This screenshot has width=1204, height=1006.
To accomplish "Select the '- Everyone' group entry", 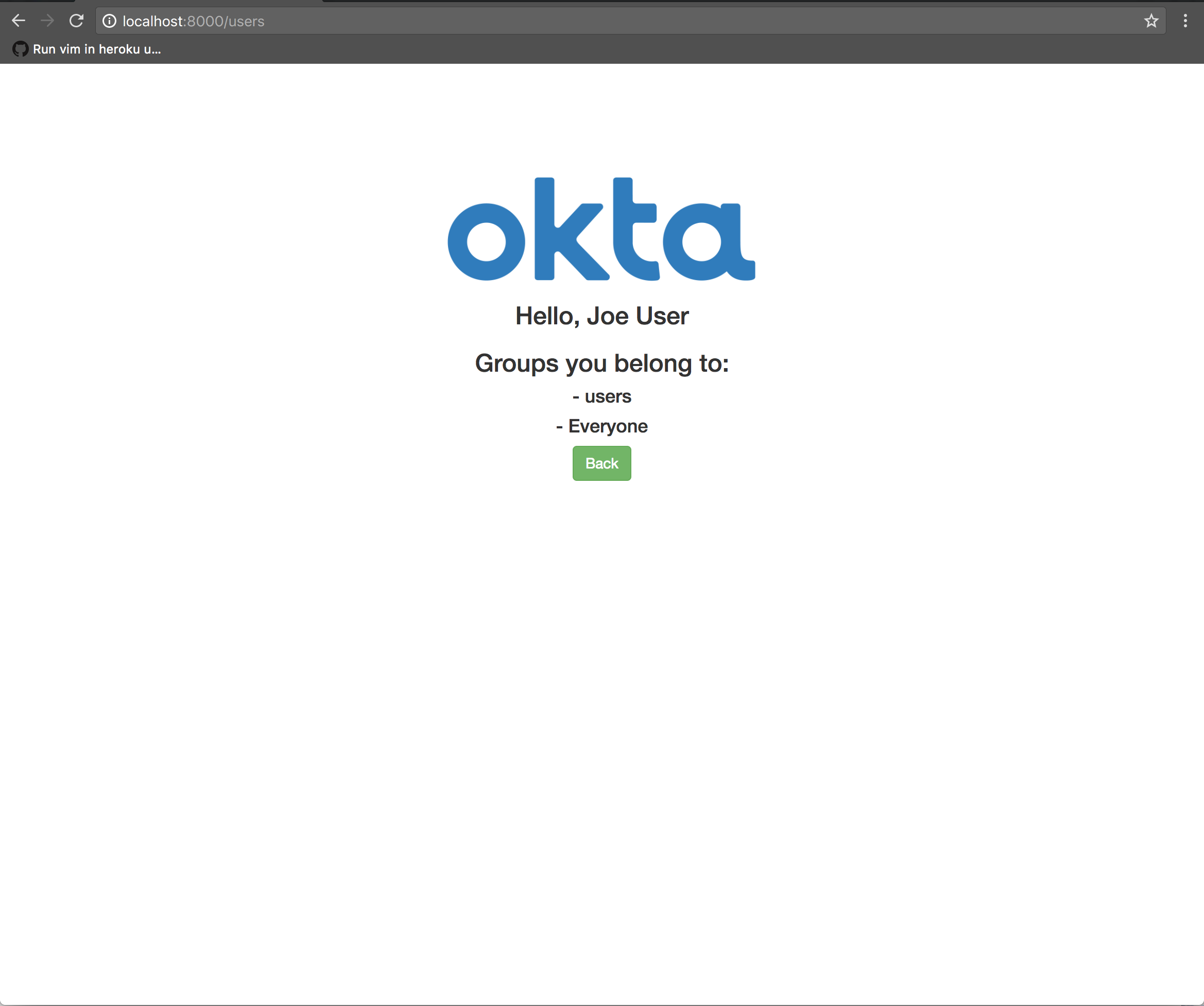I will 601,426.
